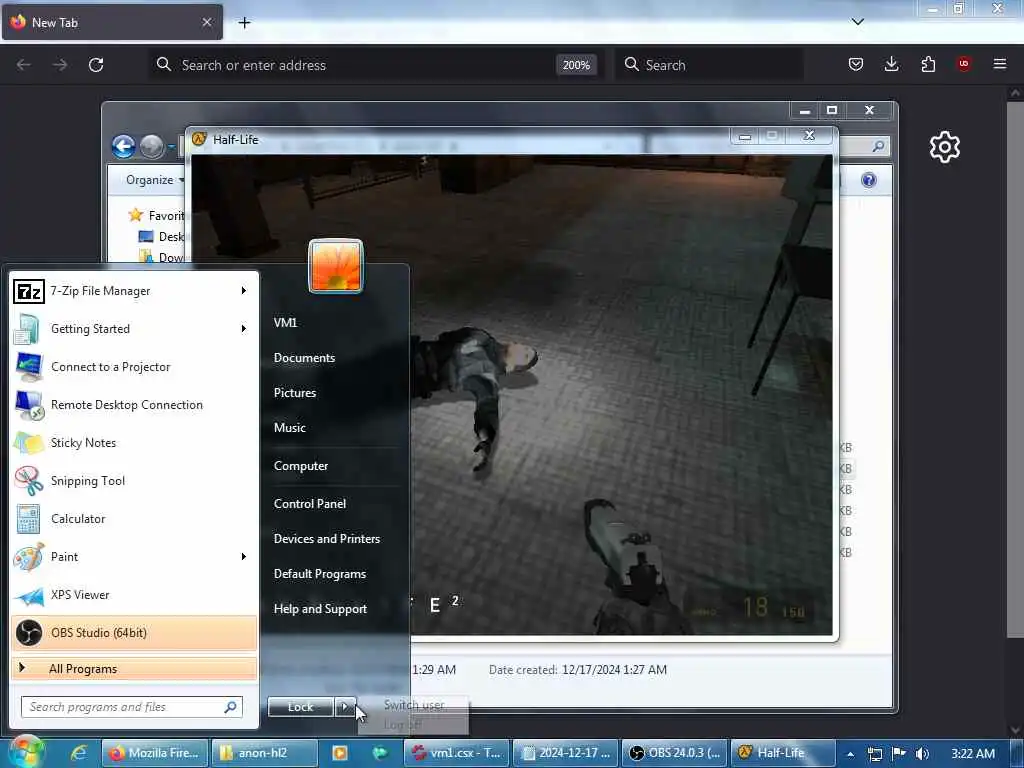Viewport: 1024px width, 768px height.
Task: Open Sticky Notes
Action: [134, 443]
